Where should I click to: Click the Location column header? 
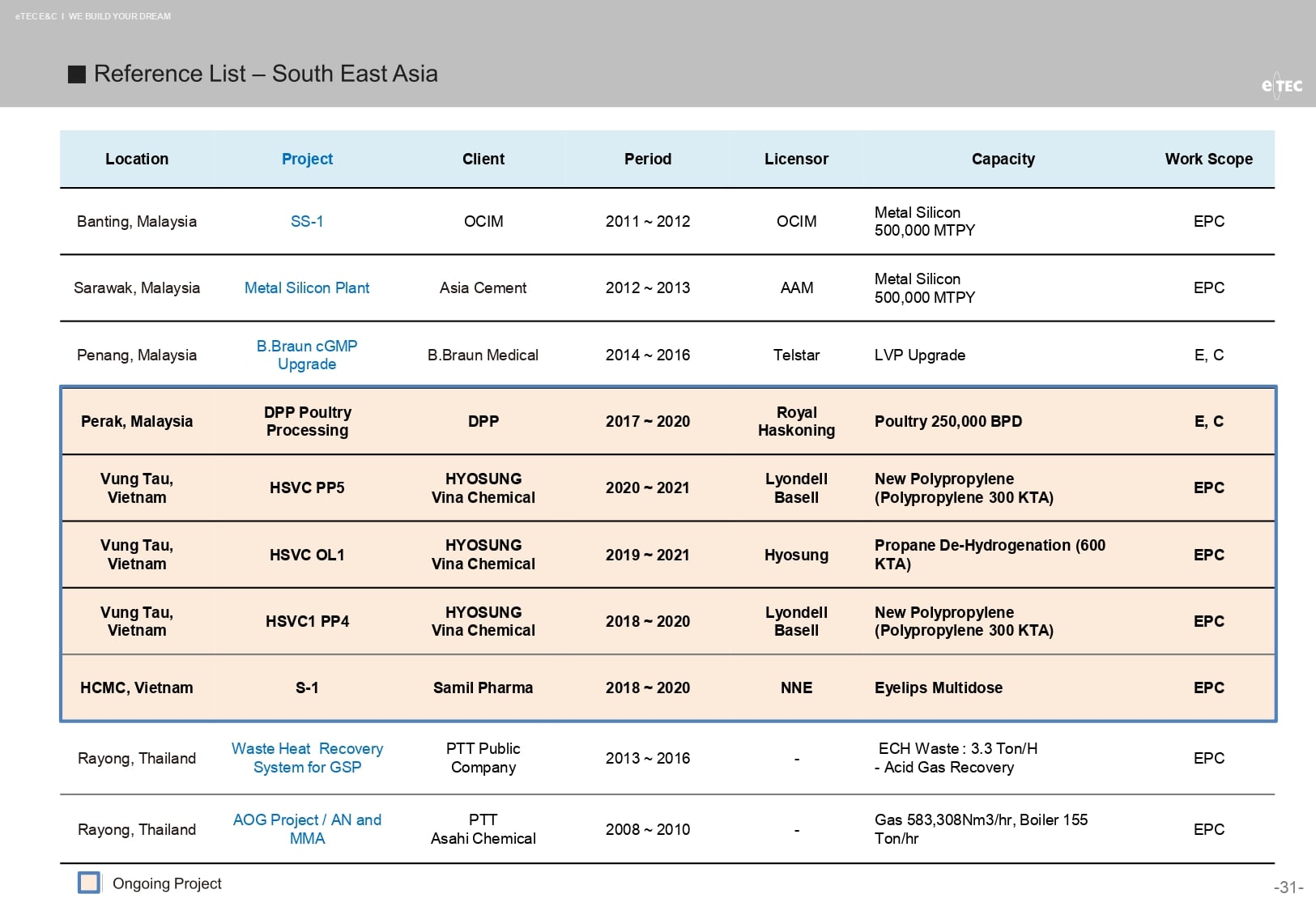tap(137, 159)
